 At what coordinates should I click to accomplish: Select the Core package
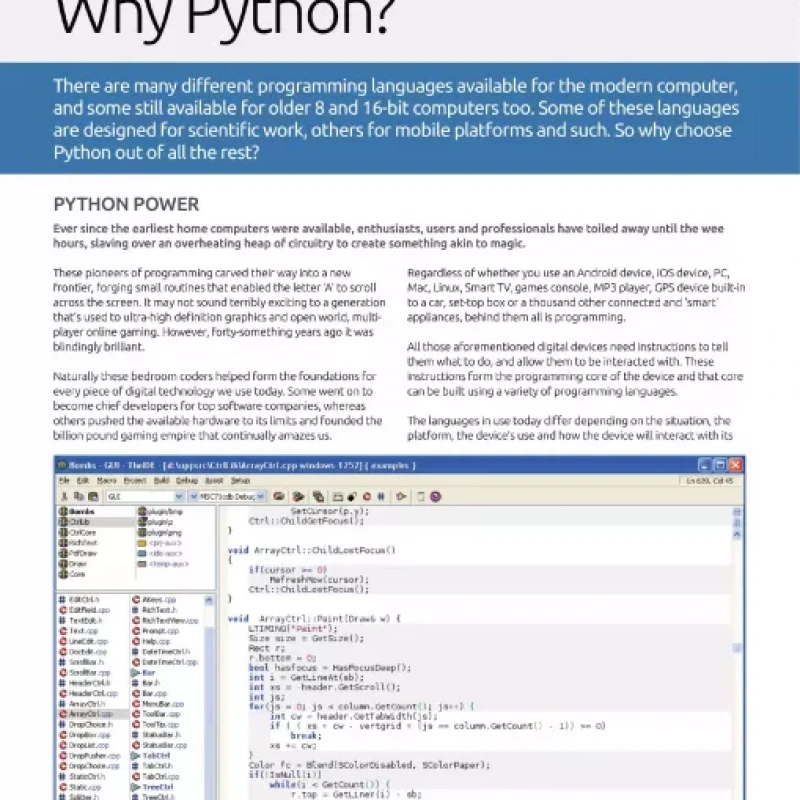72,574
